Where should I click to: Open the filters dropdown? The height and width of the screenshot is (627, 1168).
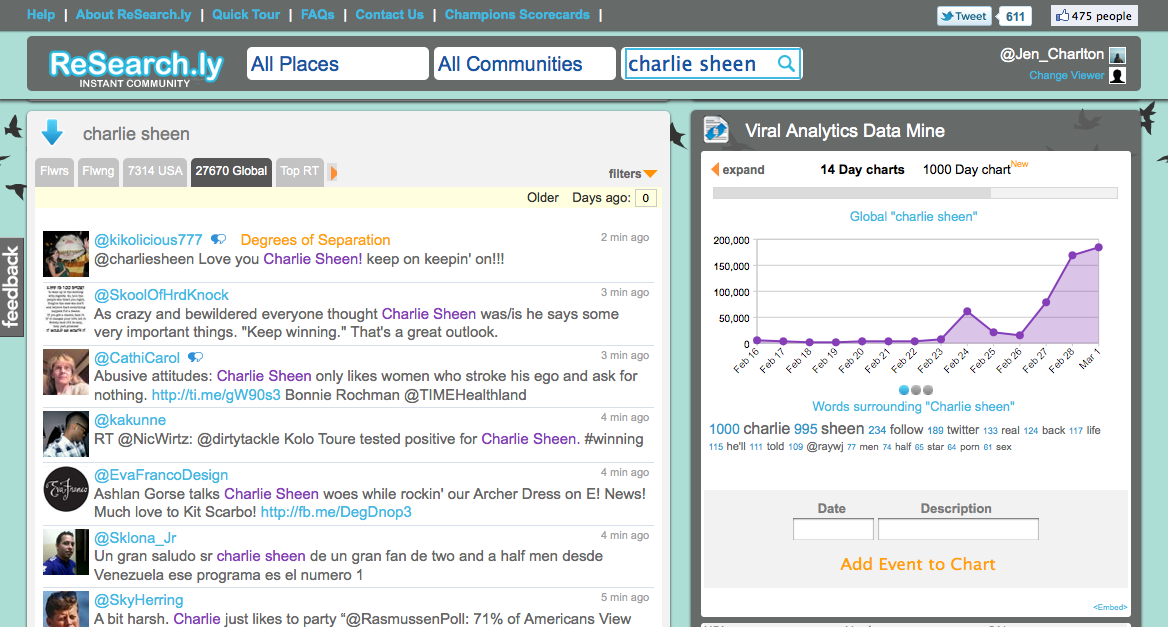coord(632,174)
